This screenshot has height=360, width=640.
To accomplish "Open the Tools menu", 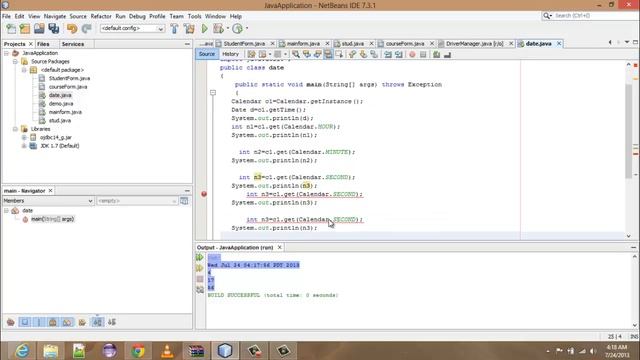I will click(x=194, y=16).
